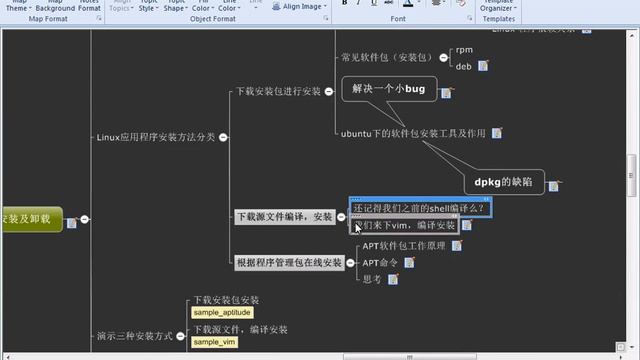
Task: Click the vertical scrollbar down arrow
Action: pos(631,347)
